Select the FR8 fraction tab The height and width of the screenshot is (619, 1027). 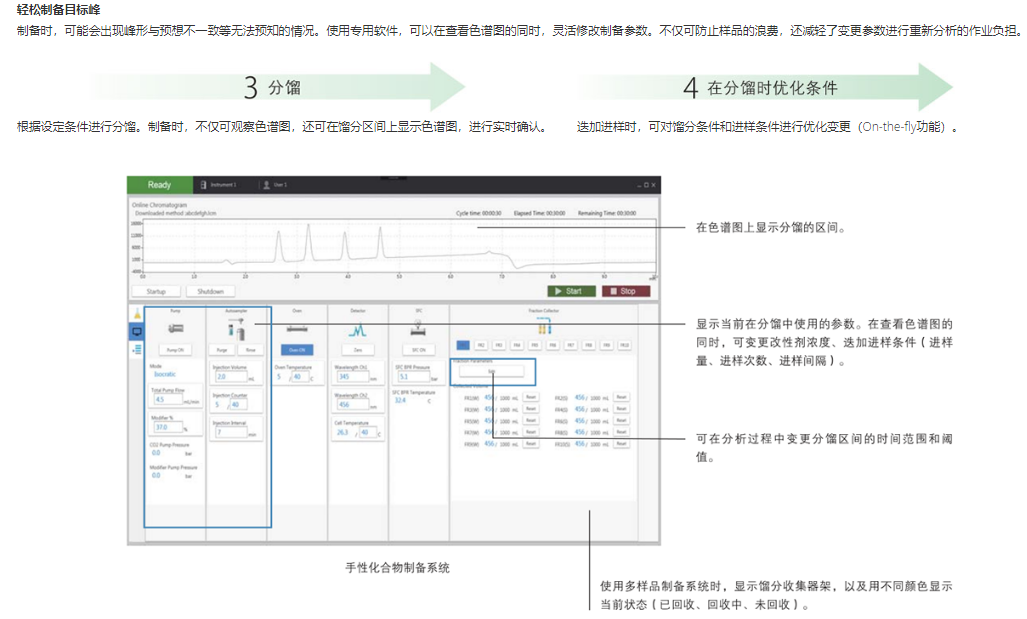[x=588, y=345]
